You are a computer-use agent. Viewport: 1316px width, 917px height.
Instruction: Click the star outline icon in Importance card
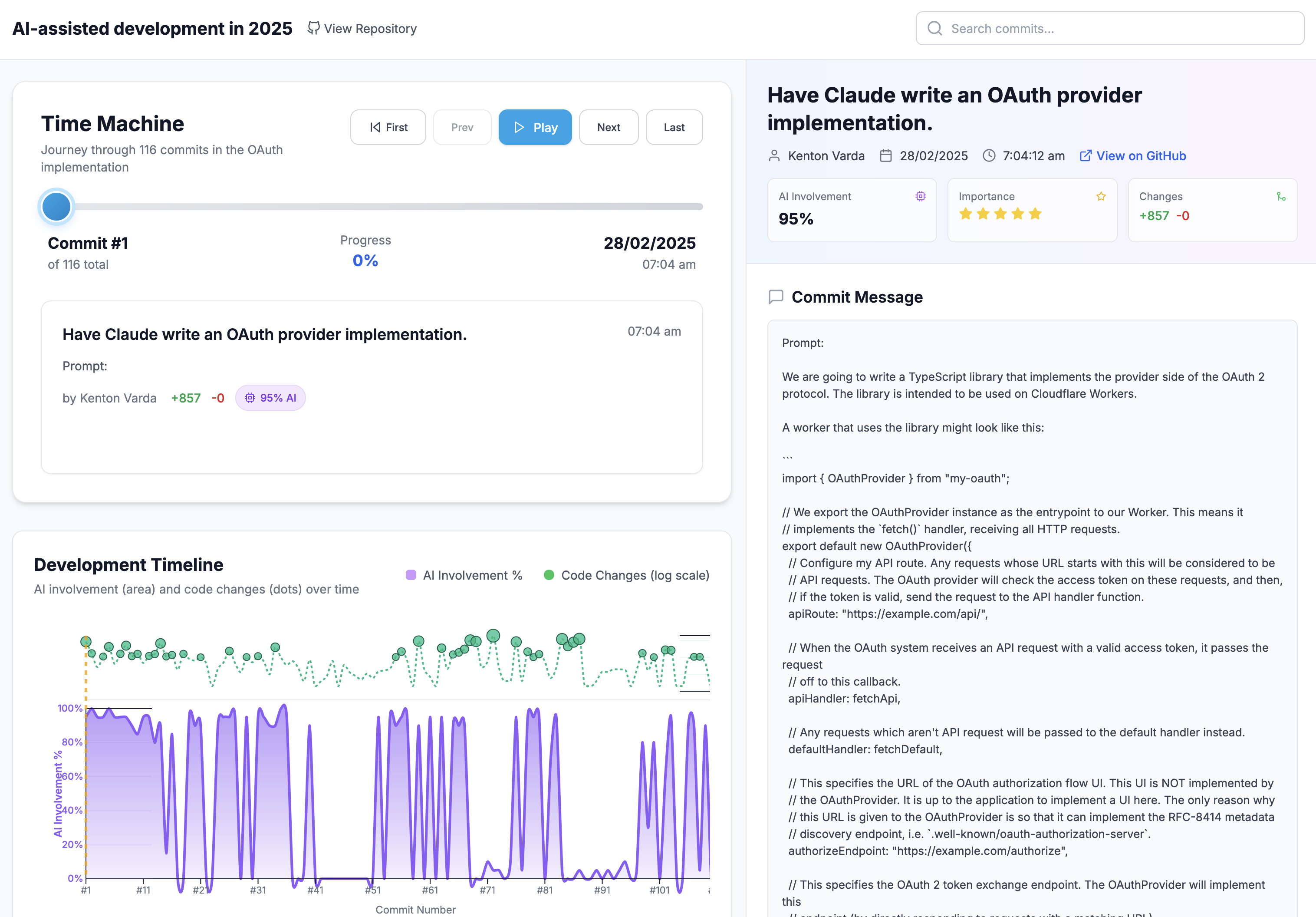(x=1101, y=196)
